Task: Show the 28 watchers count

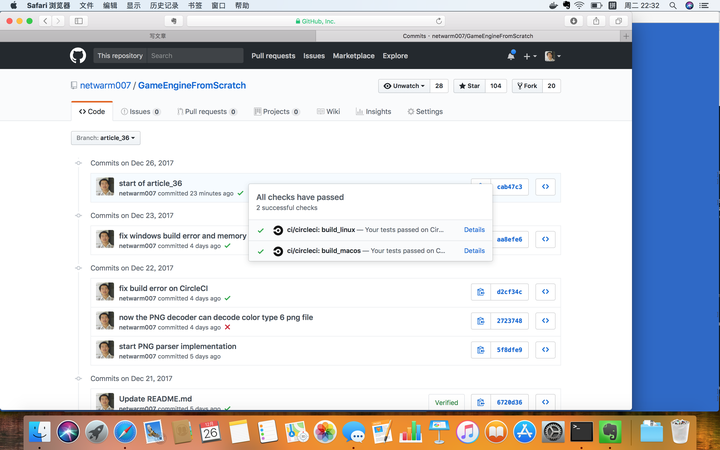Action: [439, 86]
